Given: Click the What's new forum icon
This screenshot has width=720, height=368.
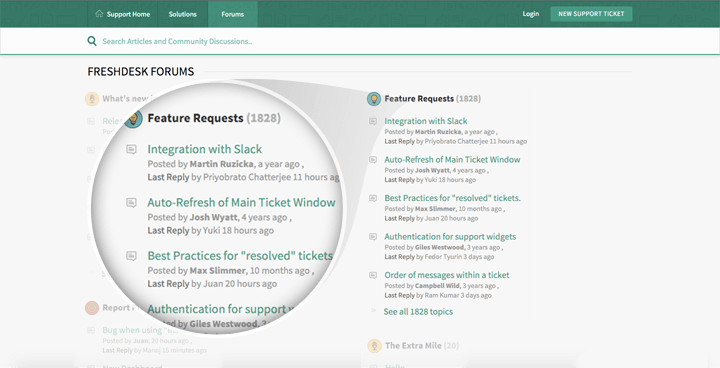Looking at the screenshot, I should [x=92, y=99].
